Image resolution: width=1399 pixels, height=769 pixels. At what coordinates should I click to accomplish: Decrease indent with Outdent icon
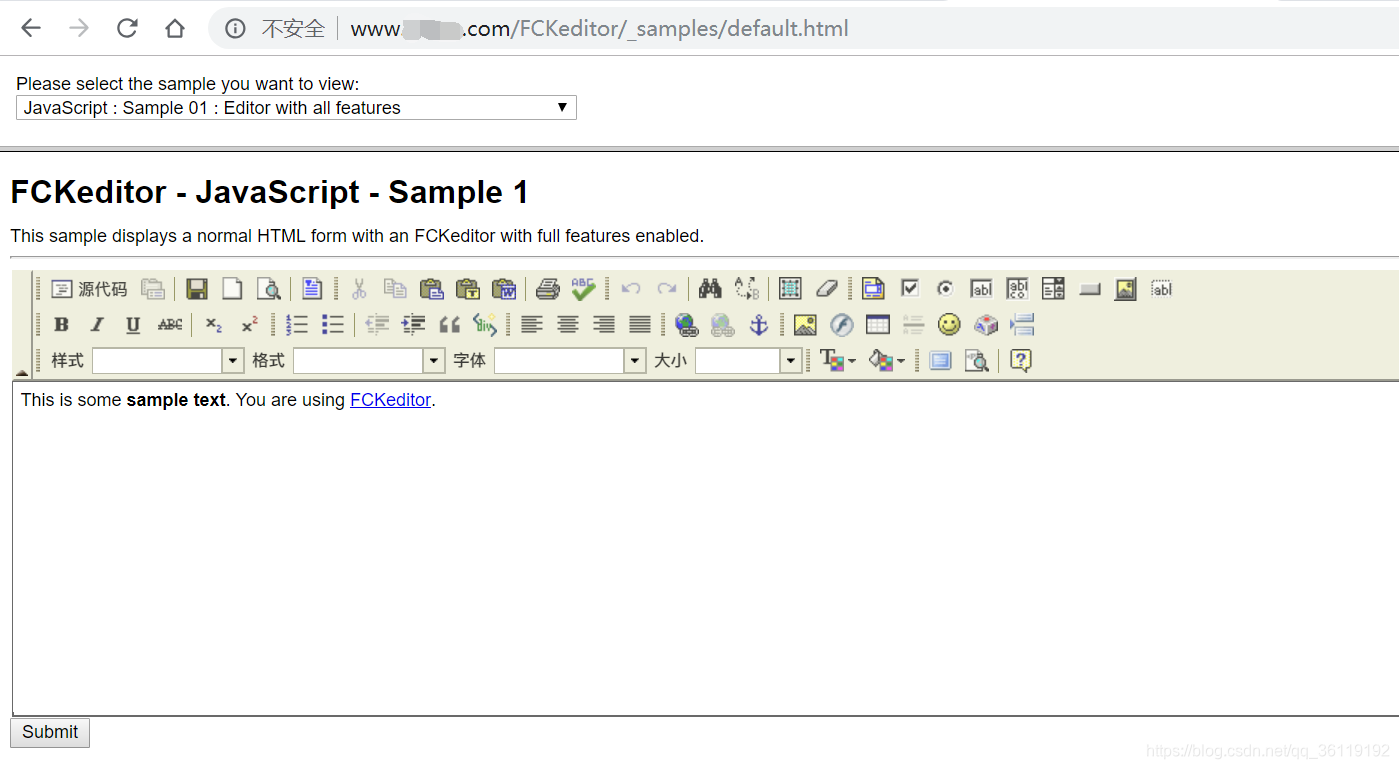(377, 324)
